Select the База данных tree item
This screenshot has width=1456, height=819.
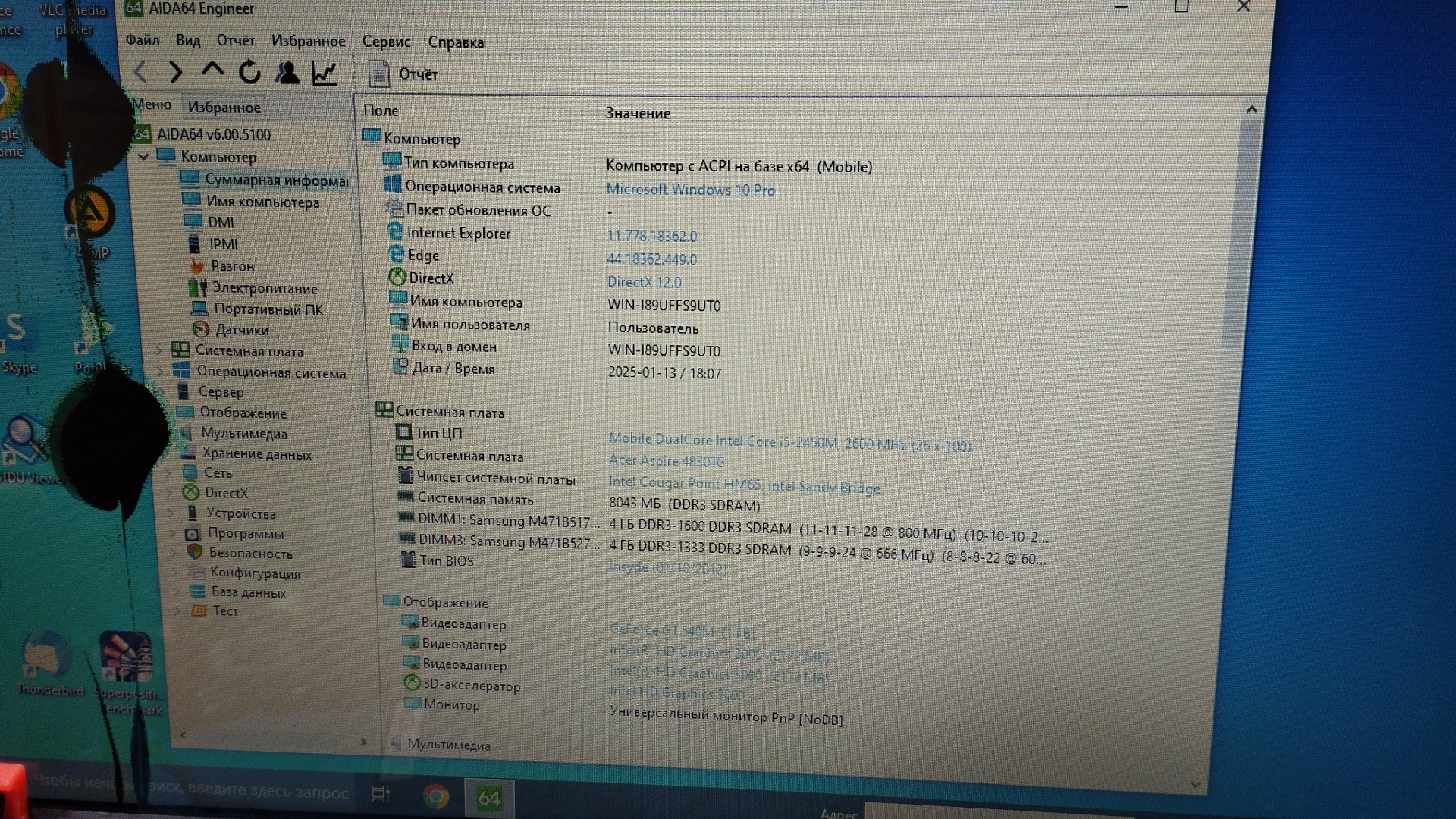click(239, 591)
